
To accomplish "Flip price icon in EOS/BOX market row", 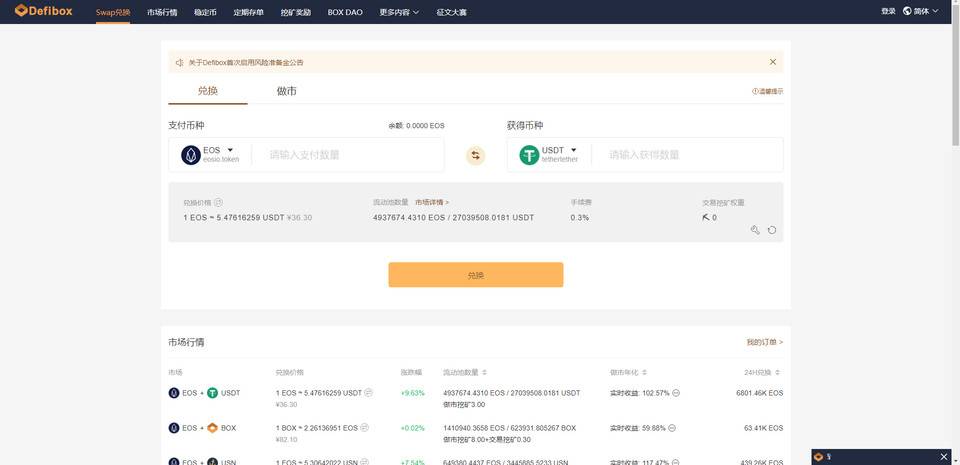I will click(364, 428).
